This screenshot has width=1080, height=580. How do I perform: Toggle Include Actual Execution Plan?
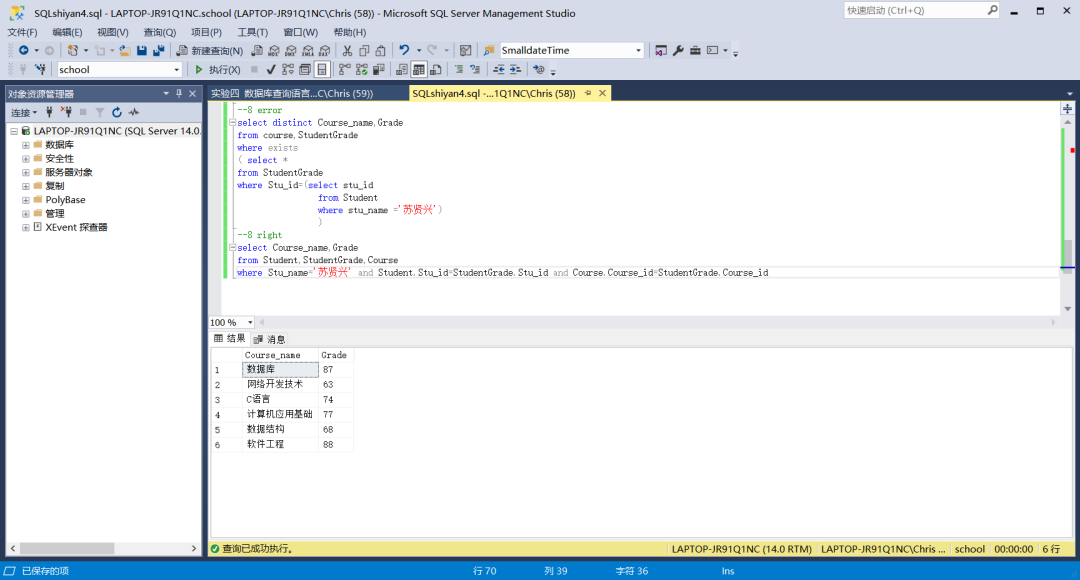click(344, 70)
